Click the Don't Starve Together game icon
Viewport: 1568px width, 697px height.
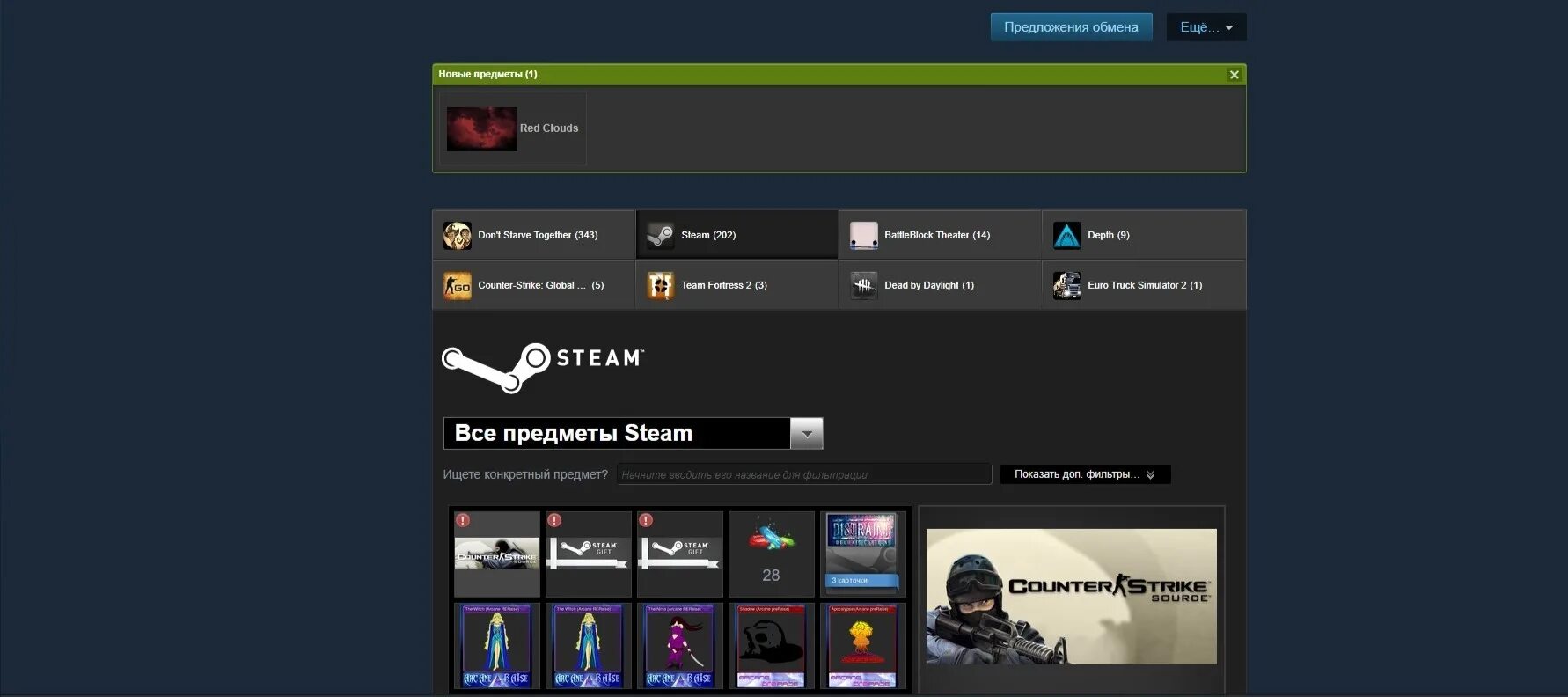click(x=458, y=235)
